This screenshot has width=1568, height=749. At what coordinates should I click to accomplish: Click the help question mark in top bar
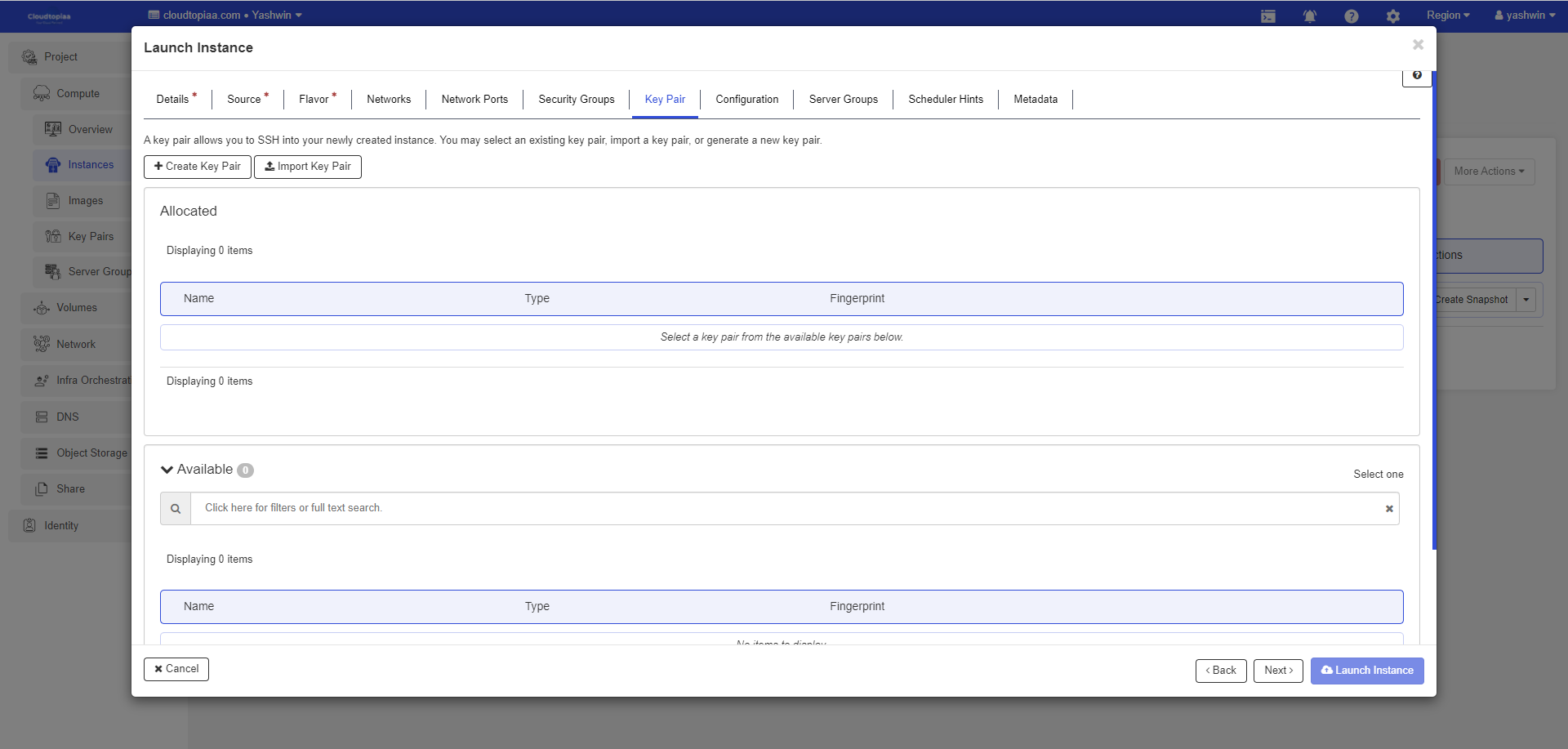click(x=1351, y=16)
